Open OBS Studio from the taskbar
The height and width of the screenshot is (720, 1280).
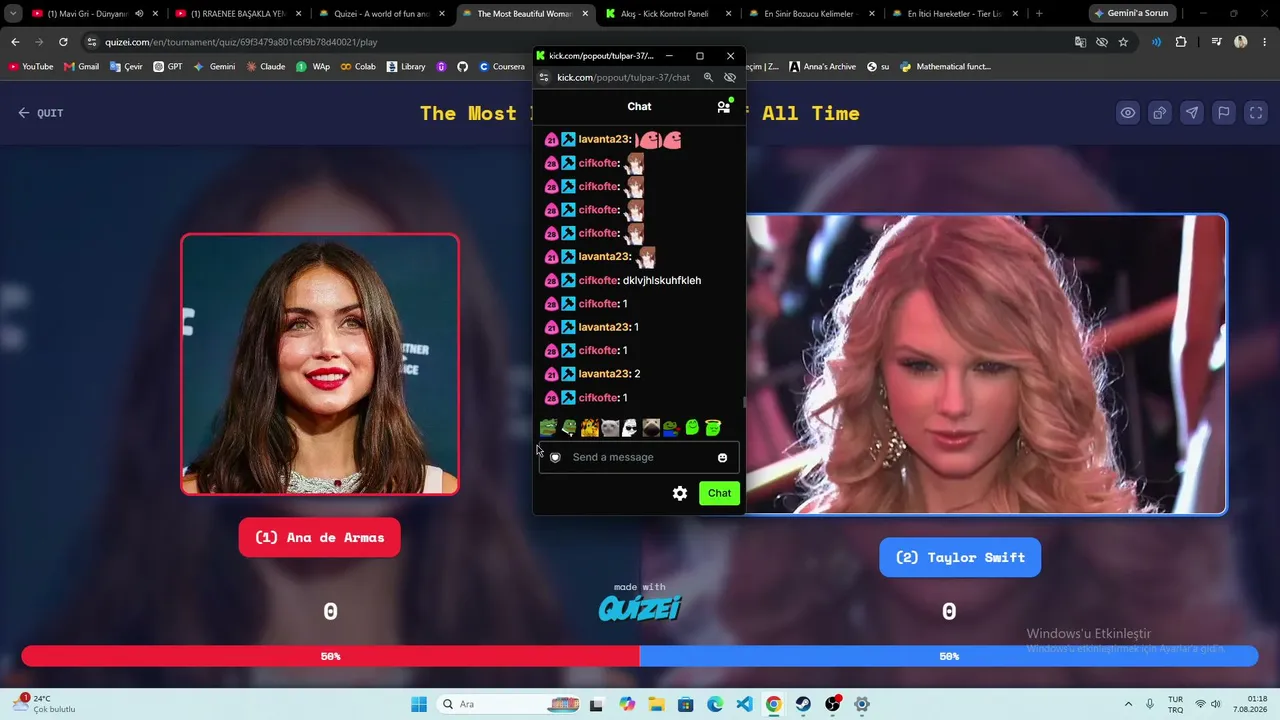pos(833,704)
